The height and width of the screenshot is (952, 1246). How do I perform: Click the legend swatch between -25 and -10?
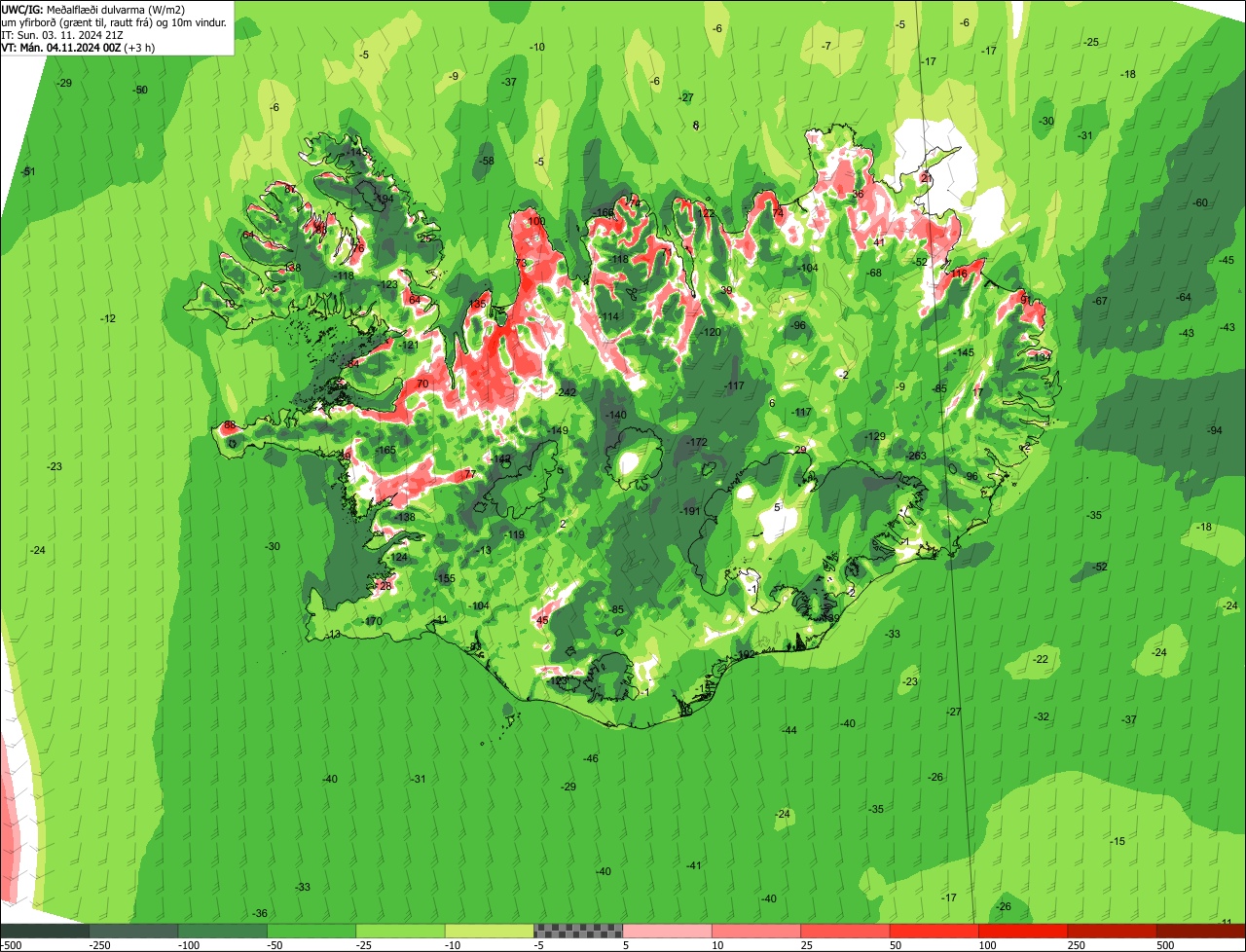click(x=401, y=931)
